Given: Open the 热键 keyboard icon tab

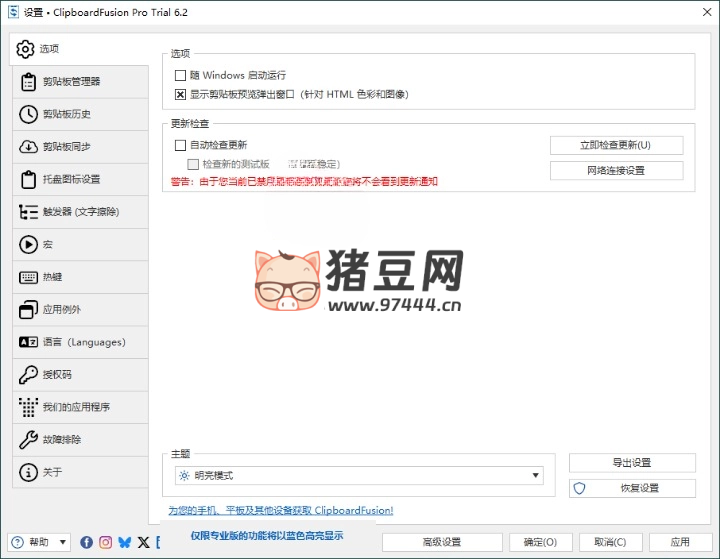Looking at the screenshot, I should pos(80,277).
